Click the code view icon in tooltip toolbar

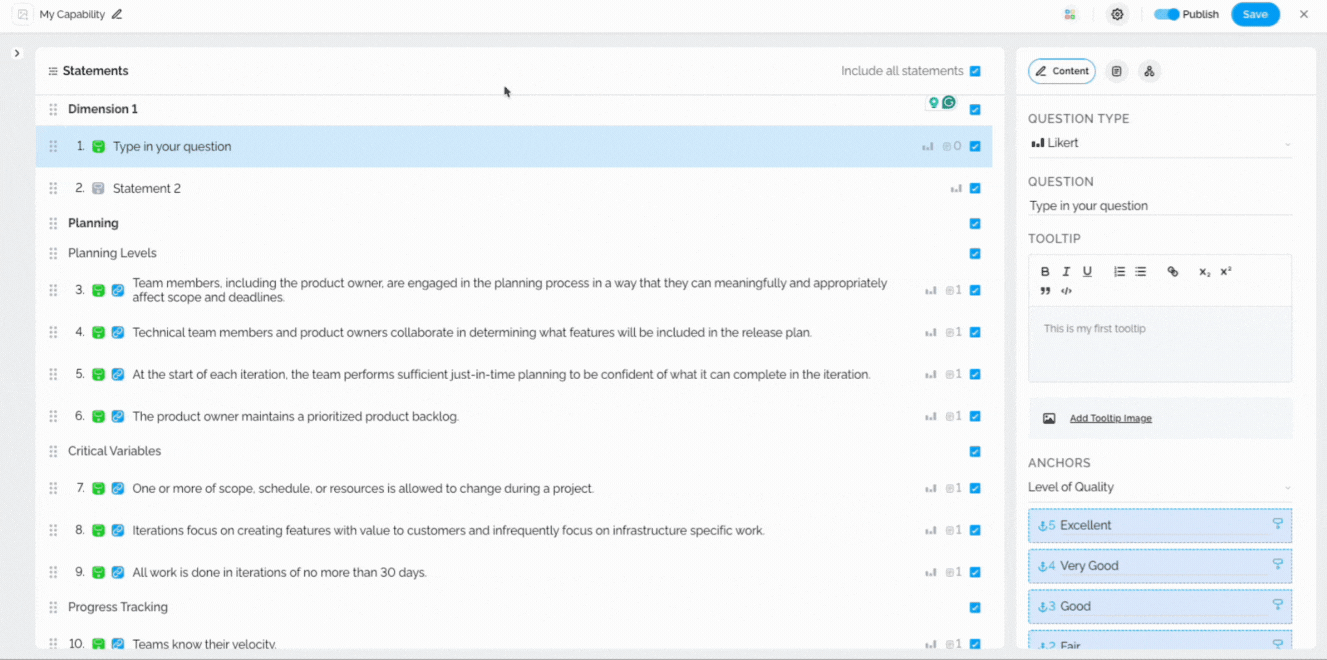pyautogui.click(x=1066, y=291)
